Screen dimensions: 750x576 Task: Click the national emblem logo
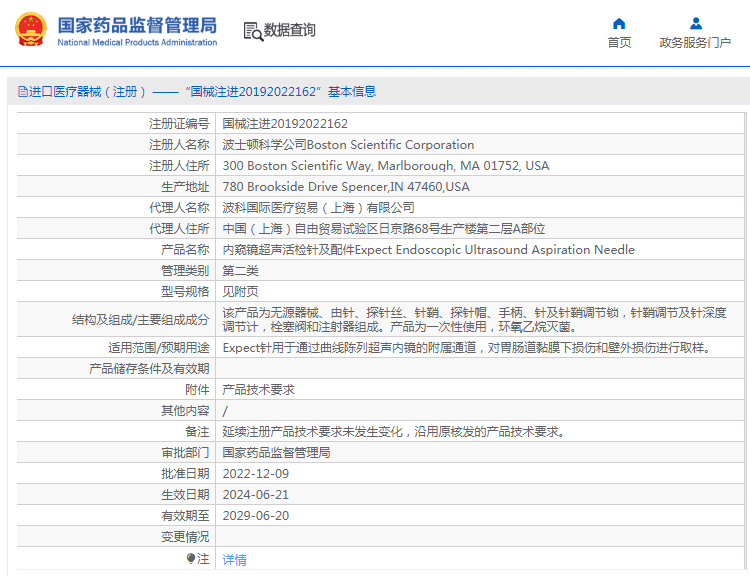31,29
